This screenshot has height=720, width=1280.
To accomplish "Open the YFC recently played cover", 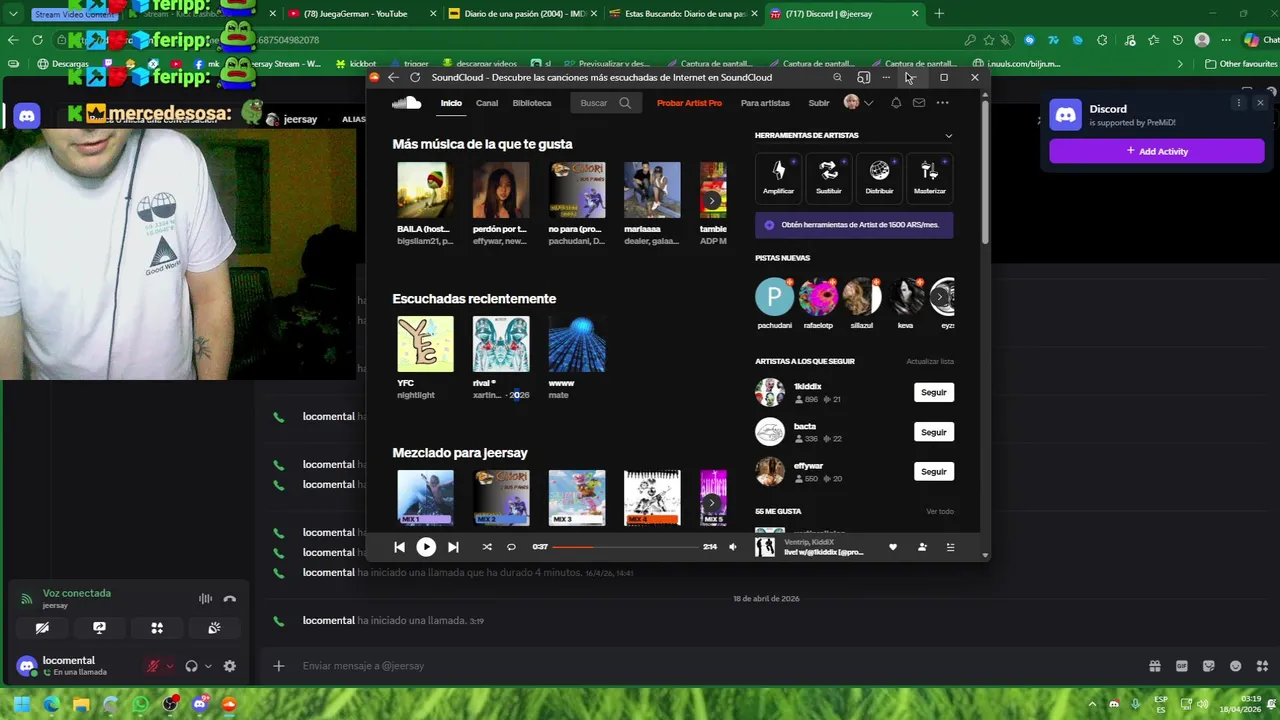I will click(x=425, y=344).
